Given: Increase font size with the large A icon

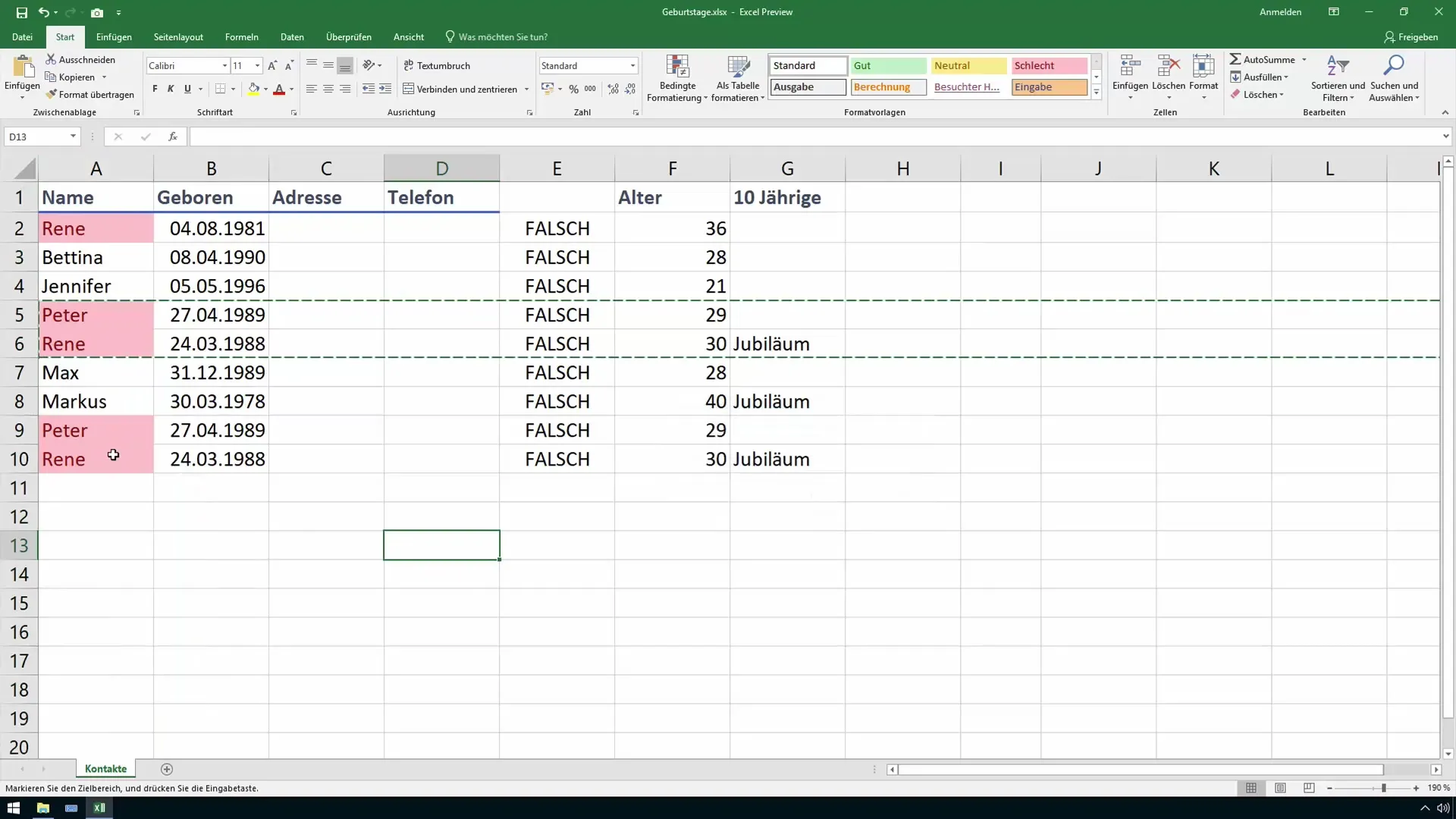Looking at the screenshot, I should 272,66.
